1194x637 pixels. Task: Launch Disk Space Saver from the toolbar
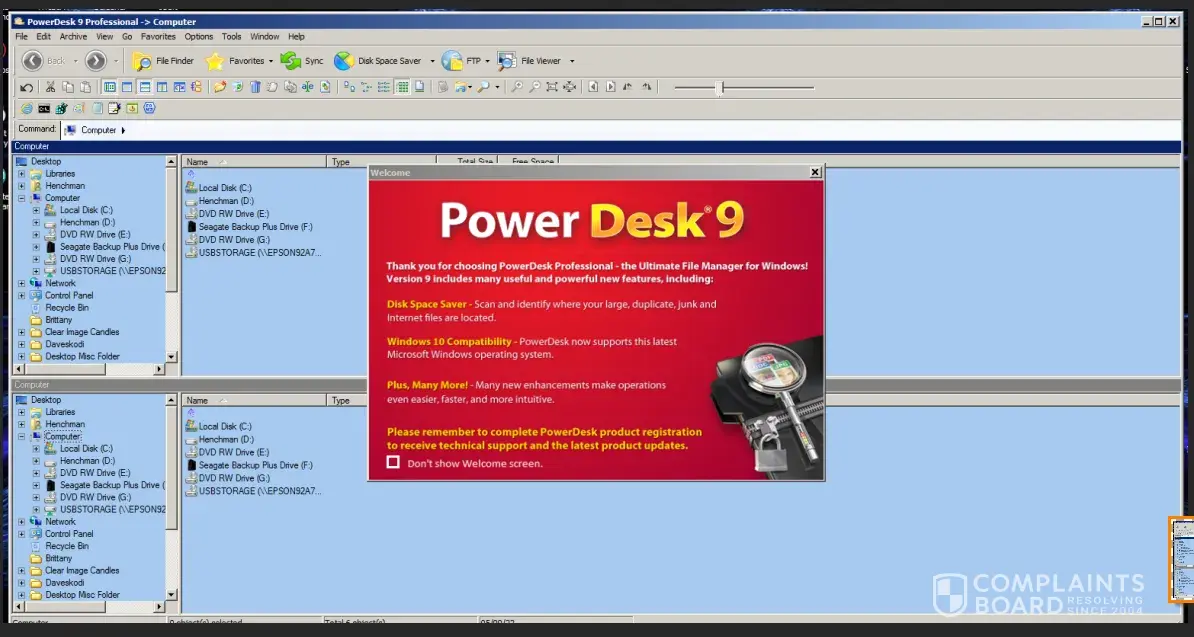(379, 61)
